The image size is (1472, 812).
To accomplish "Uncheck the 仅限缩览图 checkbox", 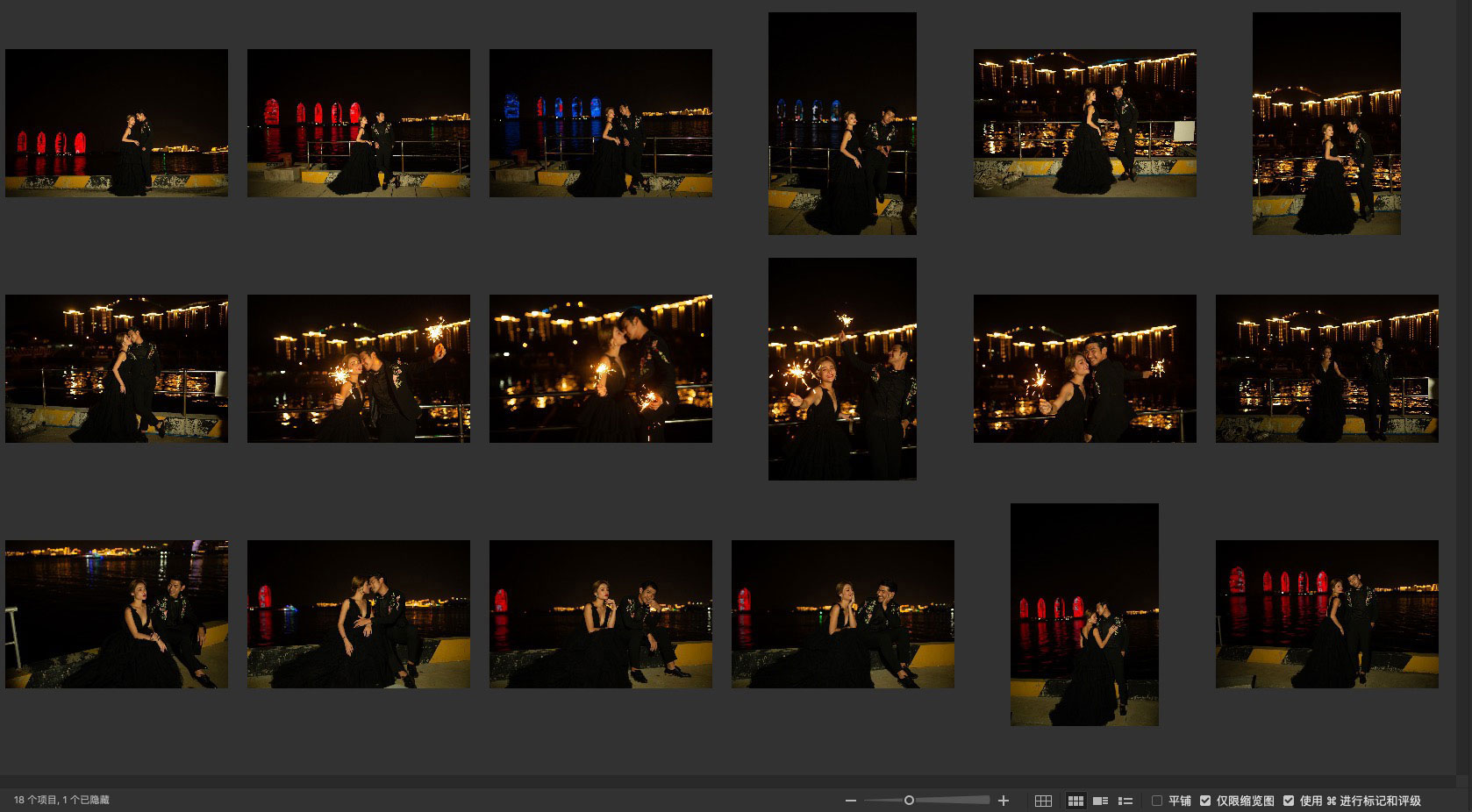I will pos(1205,801).
